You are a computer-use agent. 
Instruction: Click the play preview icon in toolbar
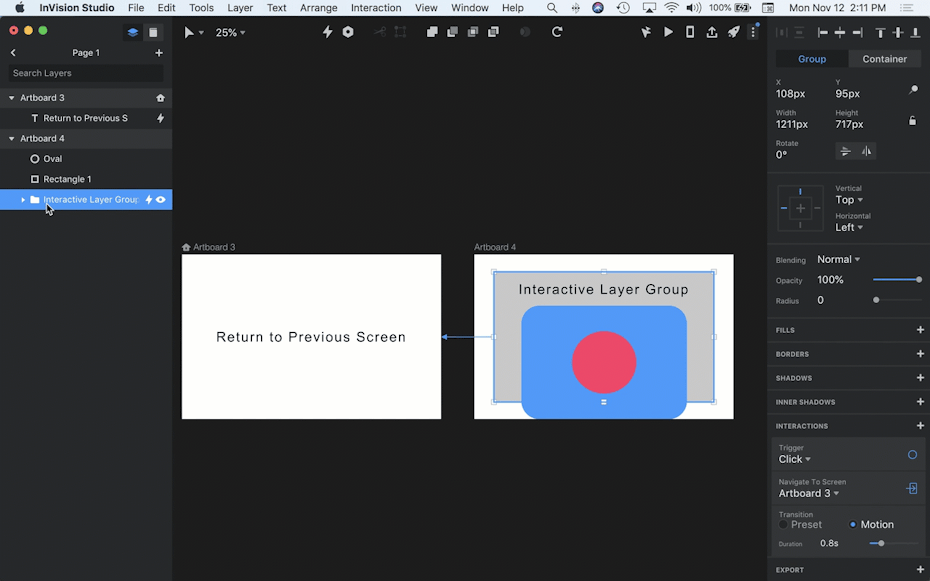[x=669, y=32]
